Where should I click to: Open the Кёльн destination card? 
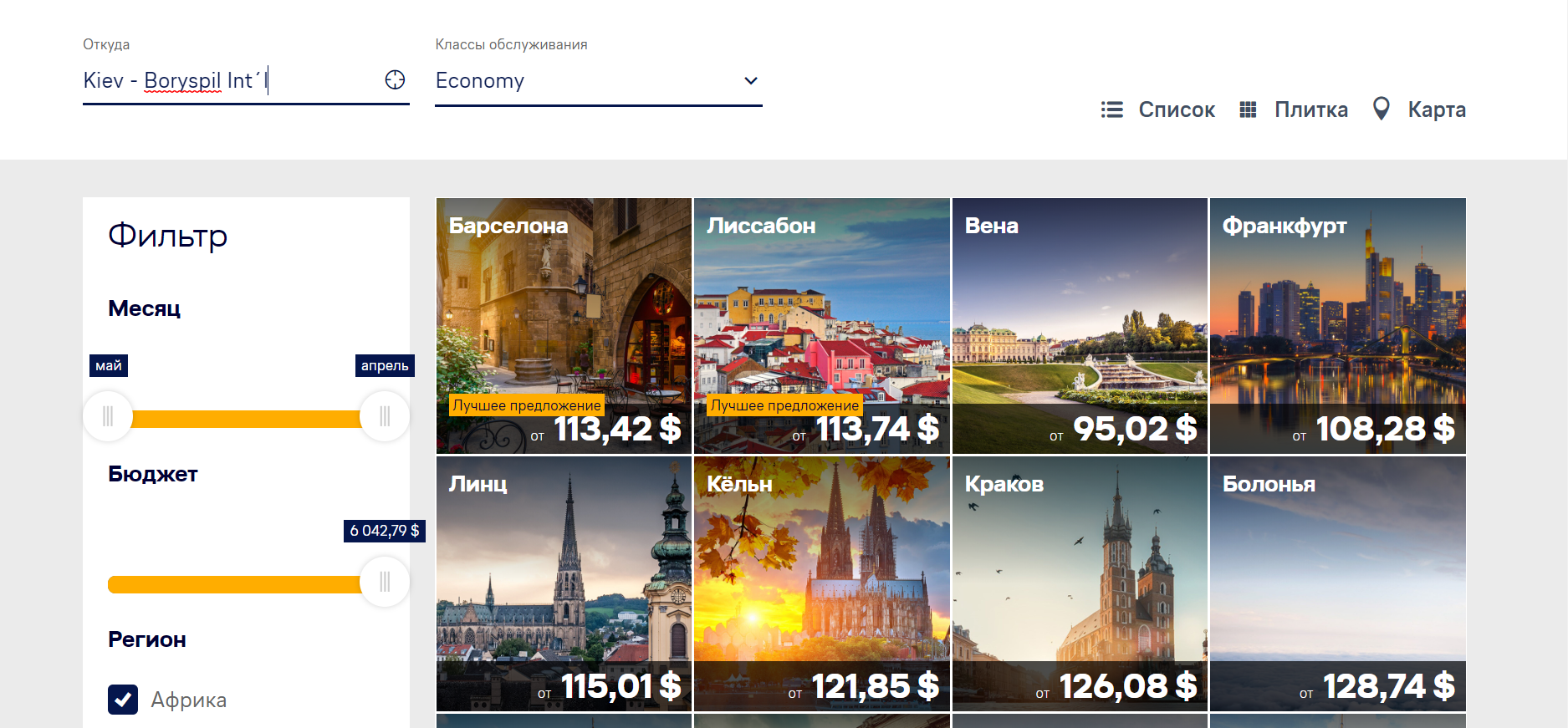point(822,583)
